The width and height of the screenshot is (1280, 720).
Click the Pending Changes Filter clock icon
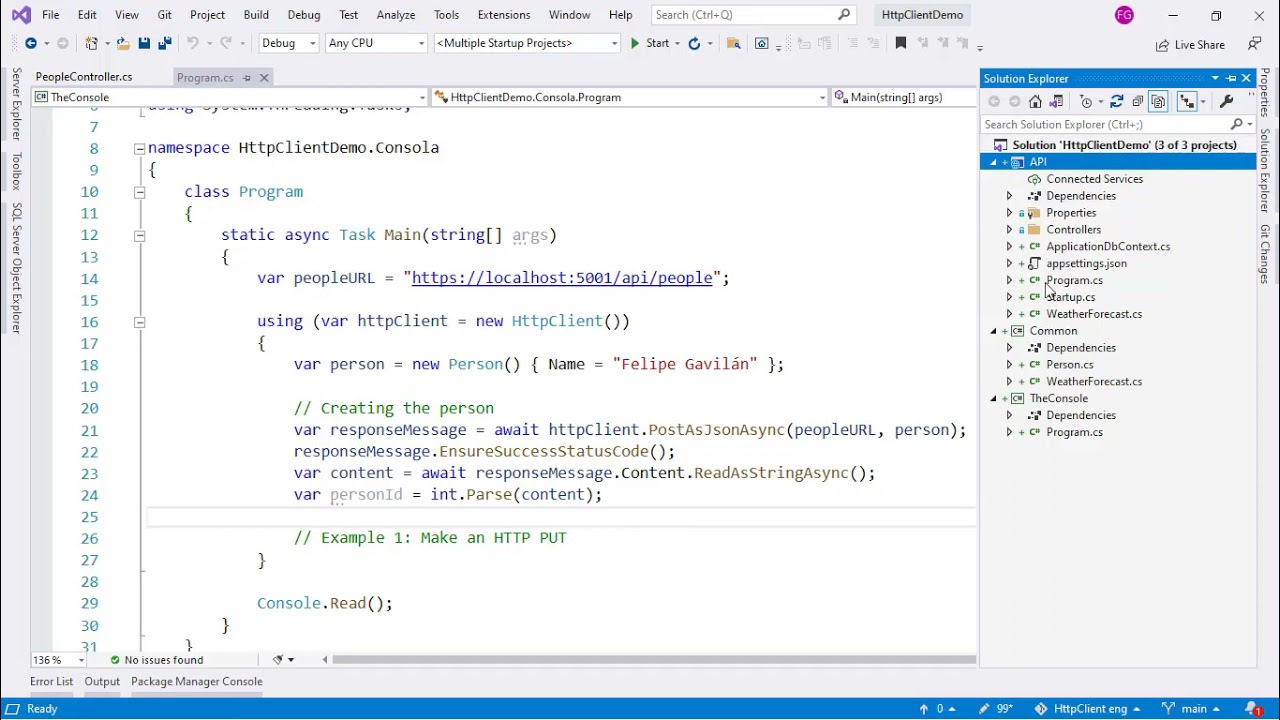[1086, 101]
